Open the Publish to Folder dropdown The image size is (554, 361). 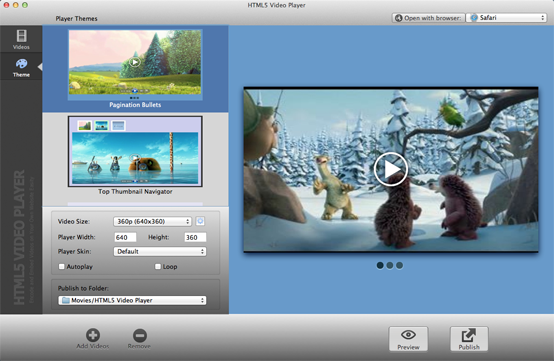[x=132, y=300]
